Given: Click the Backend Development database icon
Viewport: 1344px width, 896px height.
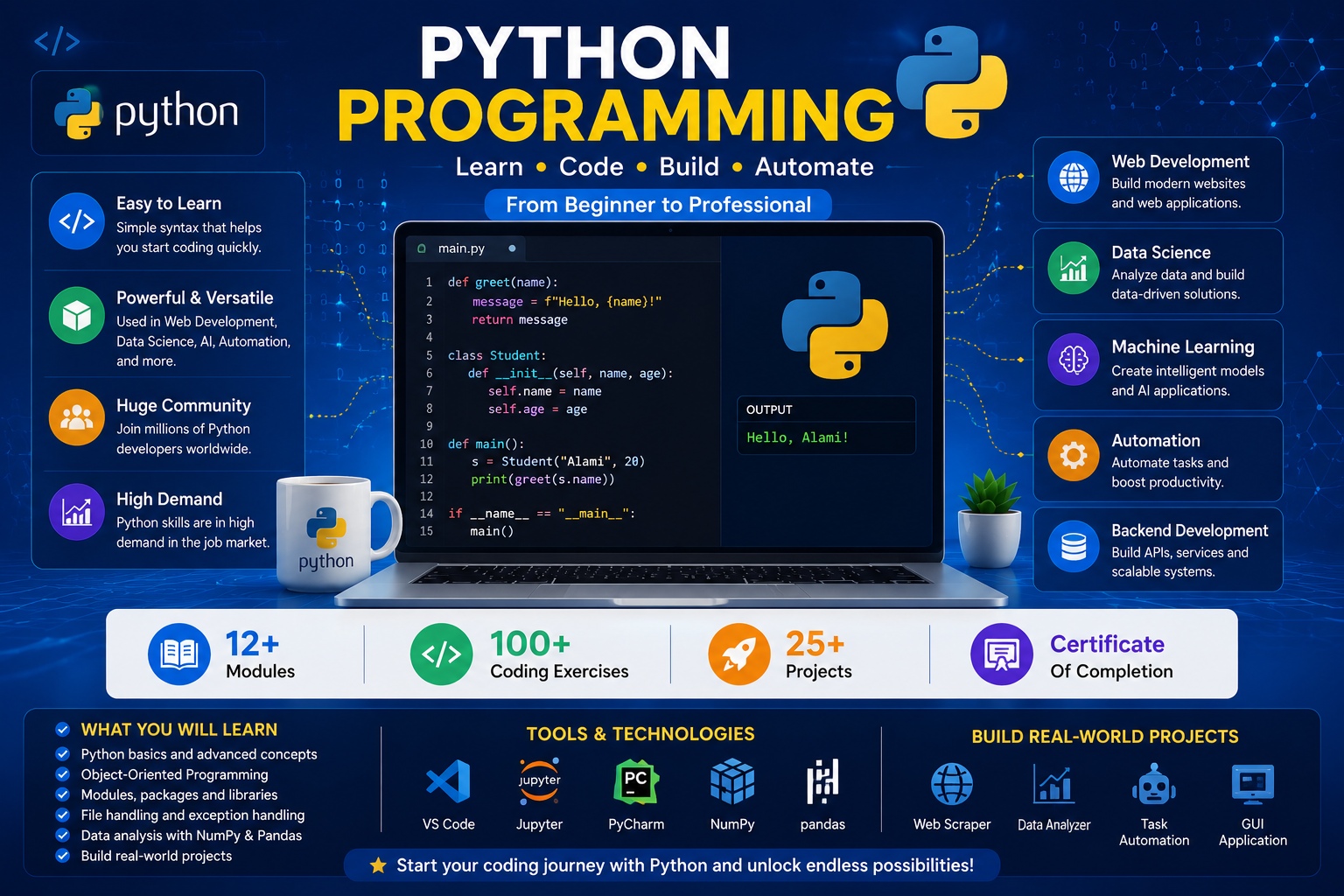Looking at the screenshot, I should [x=1074, y=547].
